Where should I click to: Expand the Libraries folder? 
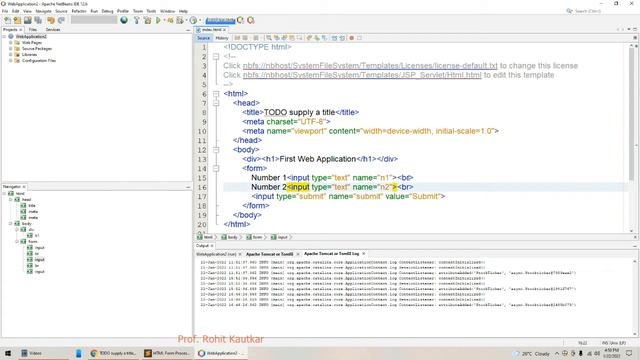(11, 54)
